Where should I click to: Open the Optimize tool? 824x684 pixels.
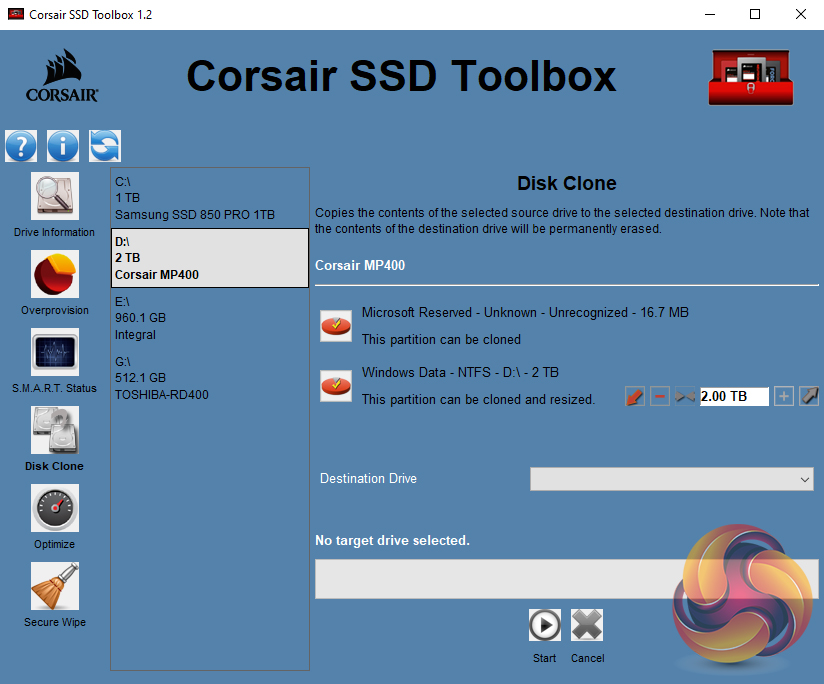(x=54, y=509)
